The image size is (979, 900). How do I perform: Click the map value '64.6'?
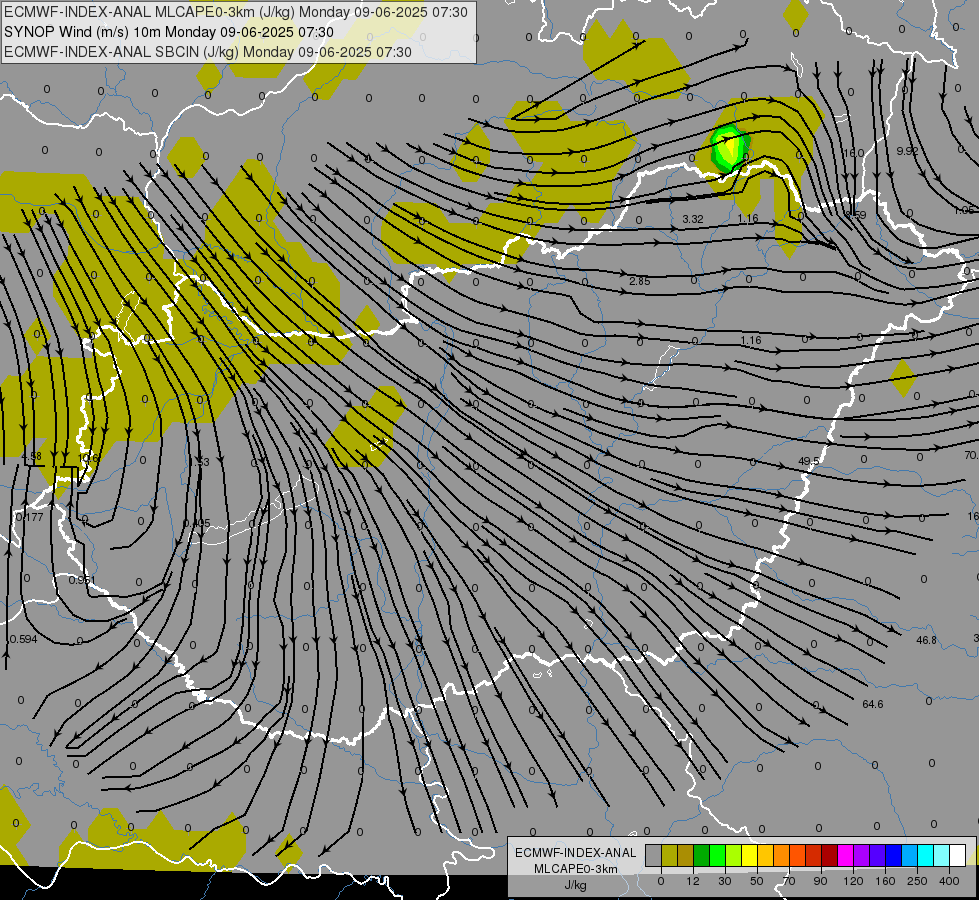click(x=873, y=704)
